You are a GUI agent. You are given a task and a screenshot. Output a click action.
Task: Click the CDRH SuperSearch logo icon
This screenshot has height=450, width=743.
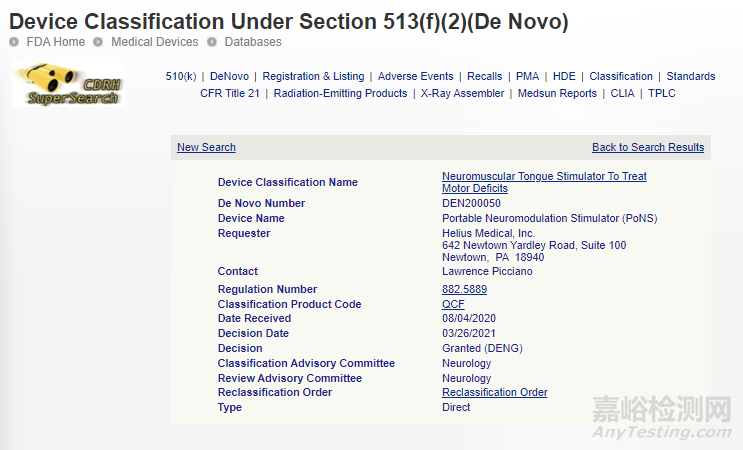(68, 85)
